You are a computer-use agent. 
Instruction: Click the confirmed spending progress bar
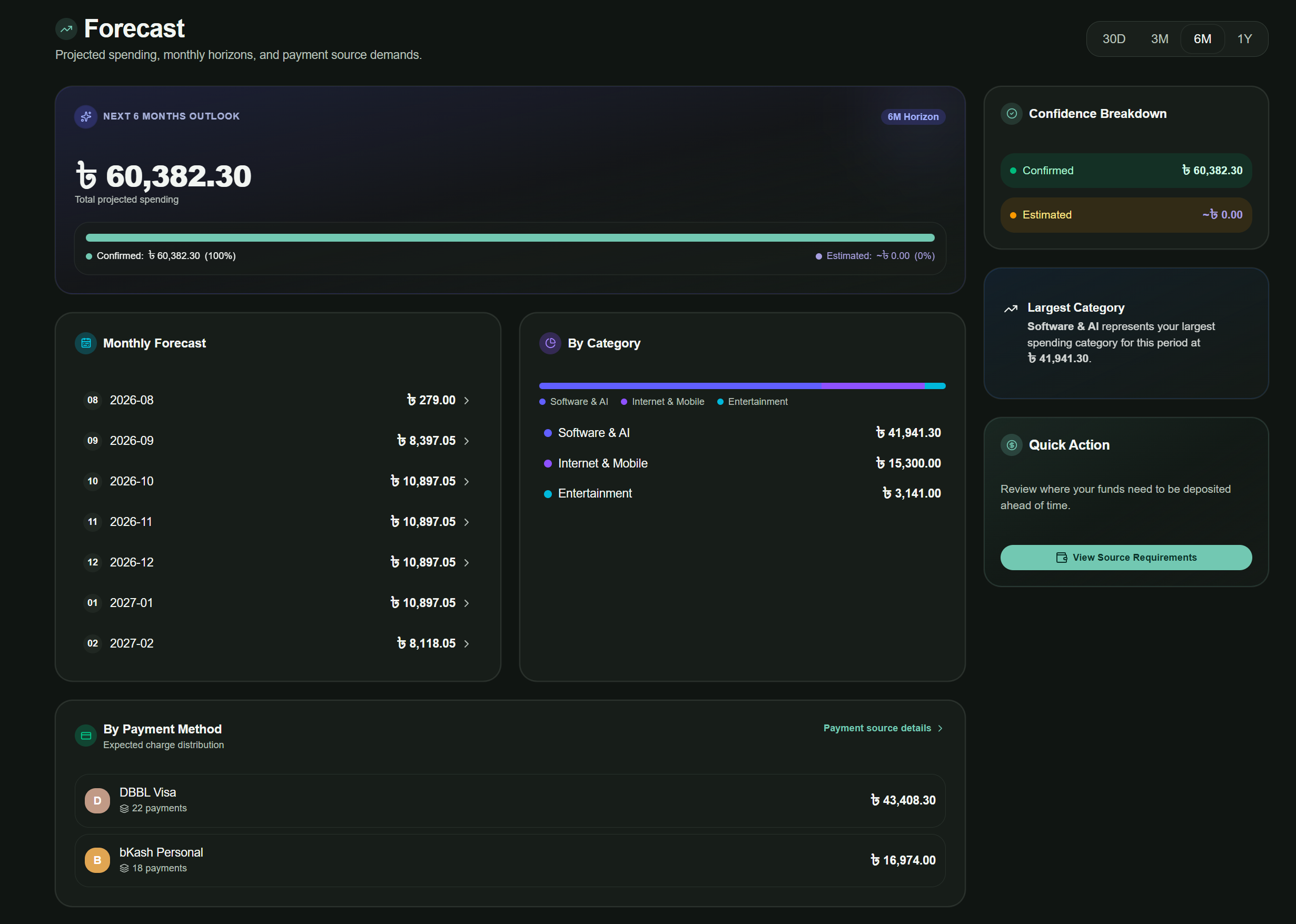pyautogui.click(x=510, y=238)
